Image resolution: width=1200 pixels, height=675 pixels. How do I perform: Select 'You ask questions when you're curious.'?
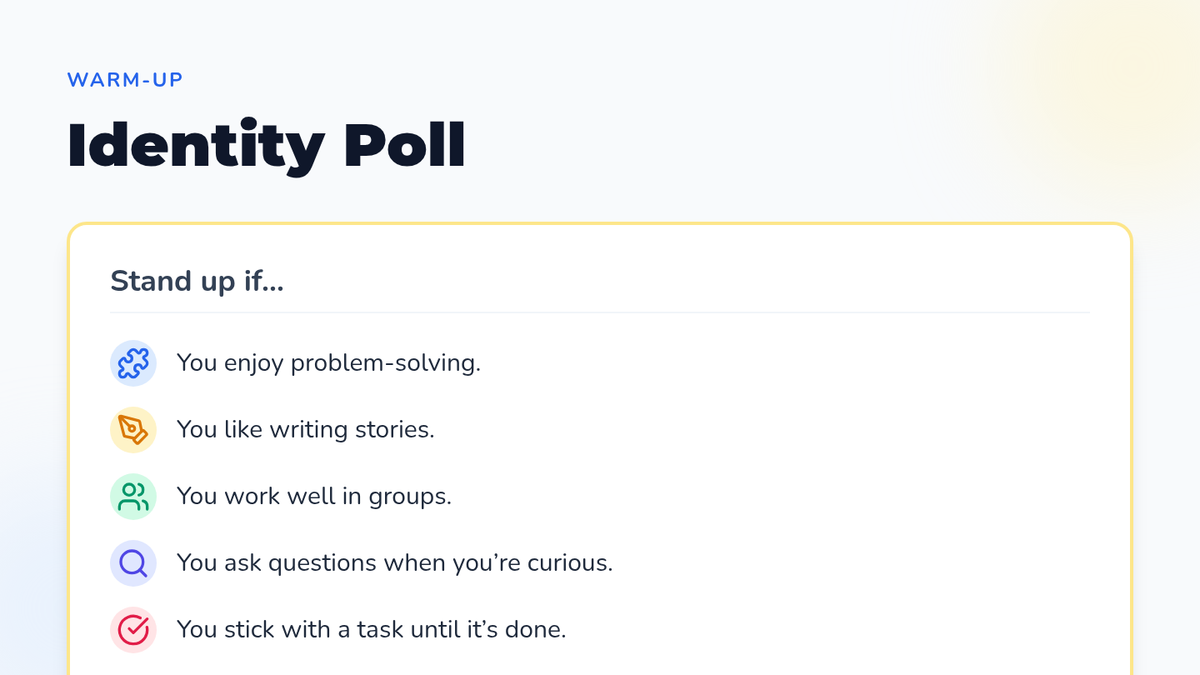[394, 564]
